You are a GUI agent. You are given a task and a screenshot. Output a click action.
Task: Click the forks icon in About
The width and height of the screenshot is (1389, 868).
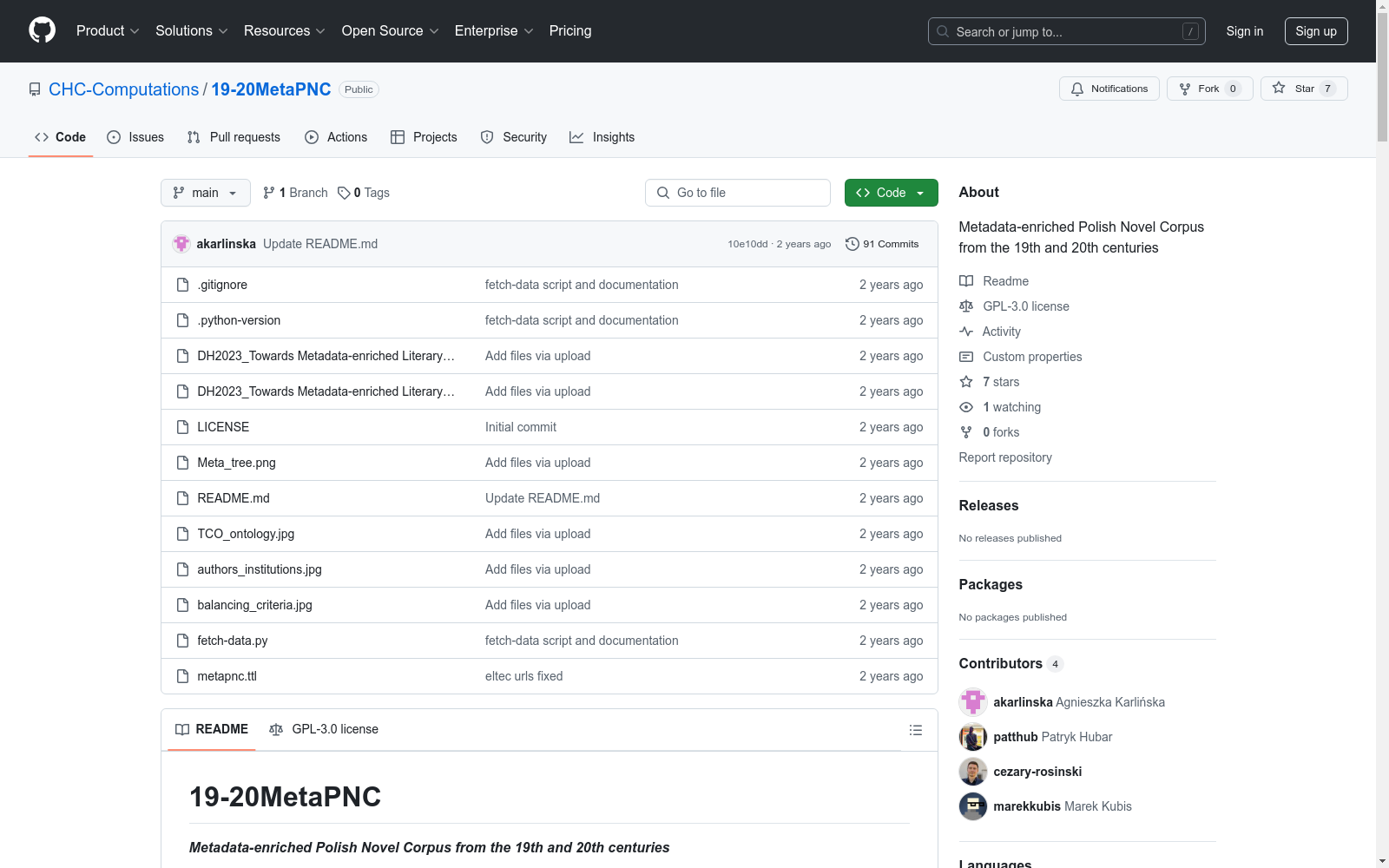point(966,432)
